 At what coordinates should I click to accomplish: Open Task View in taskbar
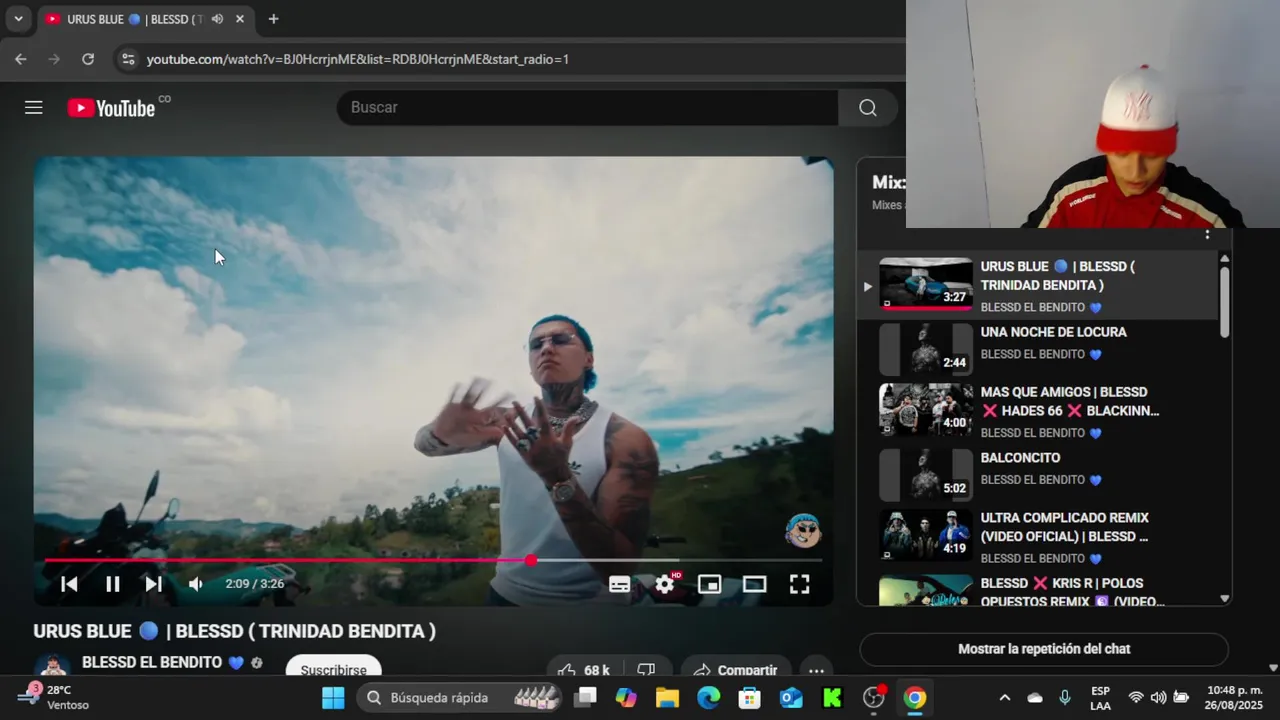coord(587,698)
